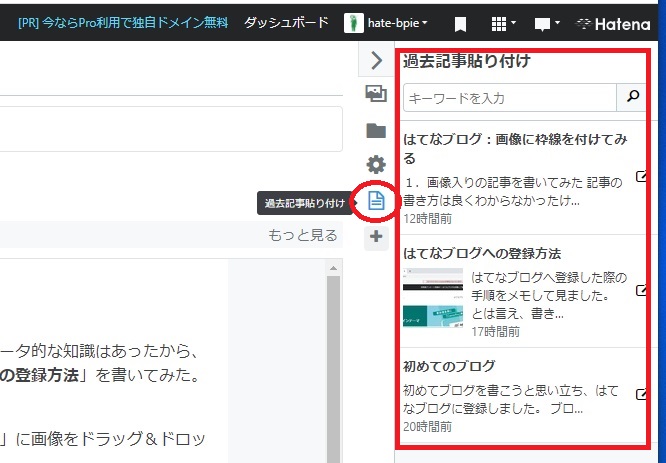
Task: Click the 過去記事貼り付け panel heading
Action: click(467, 61)
